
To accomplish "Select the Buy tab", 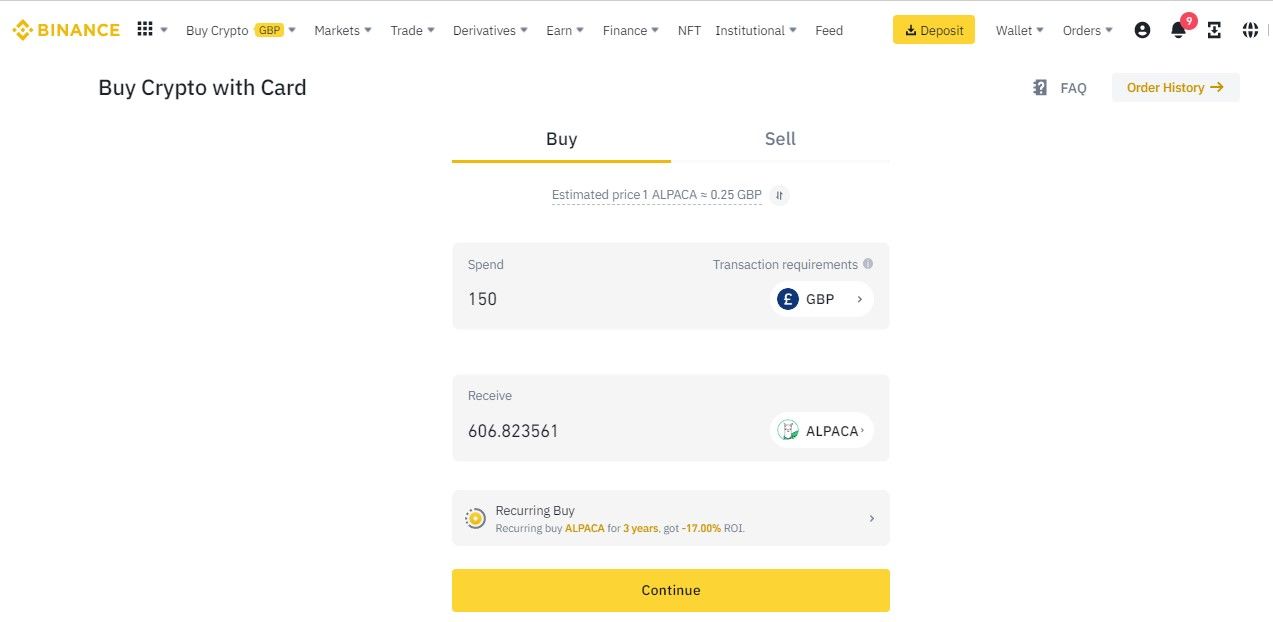I will click(x=561, y=139).
